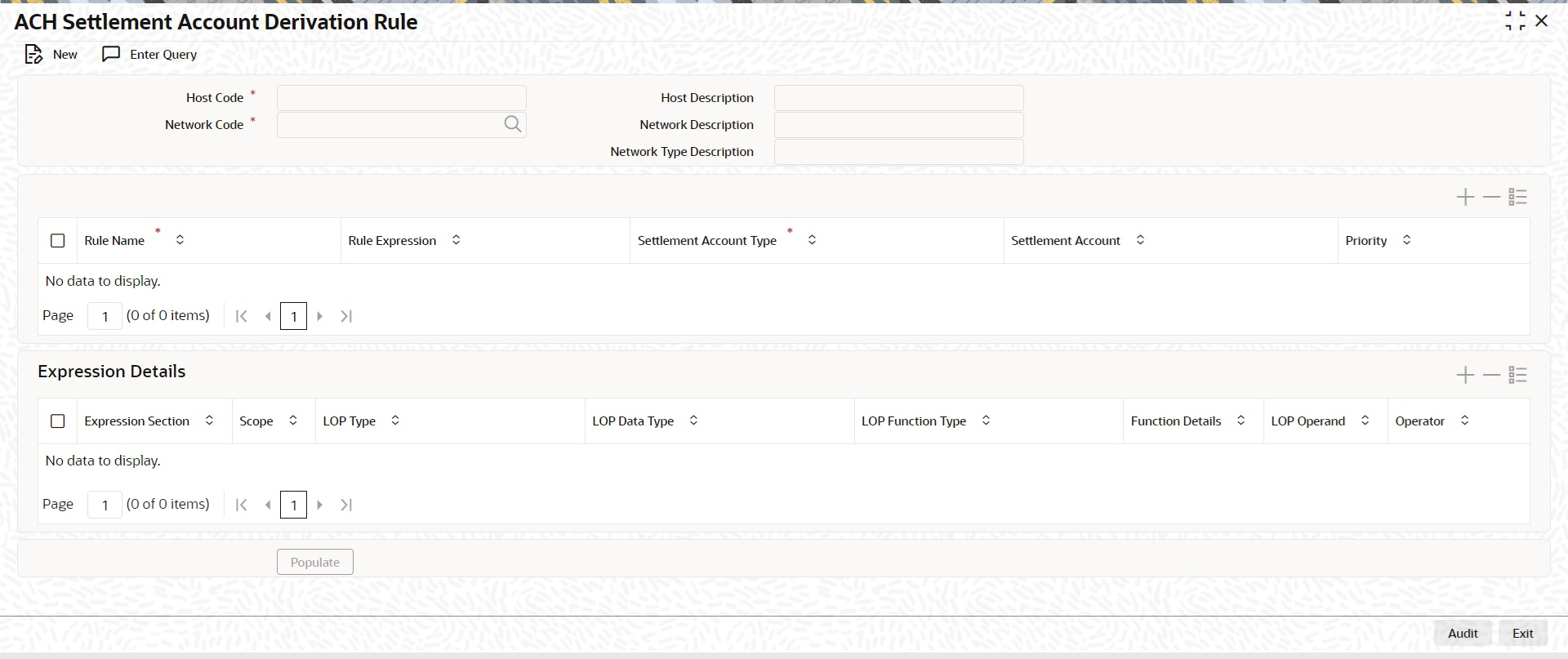Select current page 1 in rules table pager
This screenshot has width=1568, height=659.
[x=293, y=316]
